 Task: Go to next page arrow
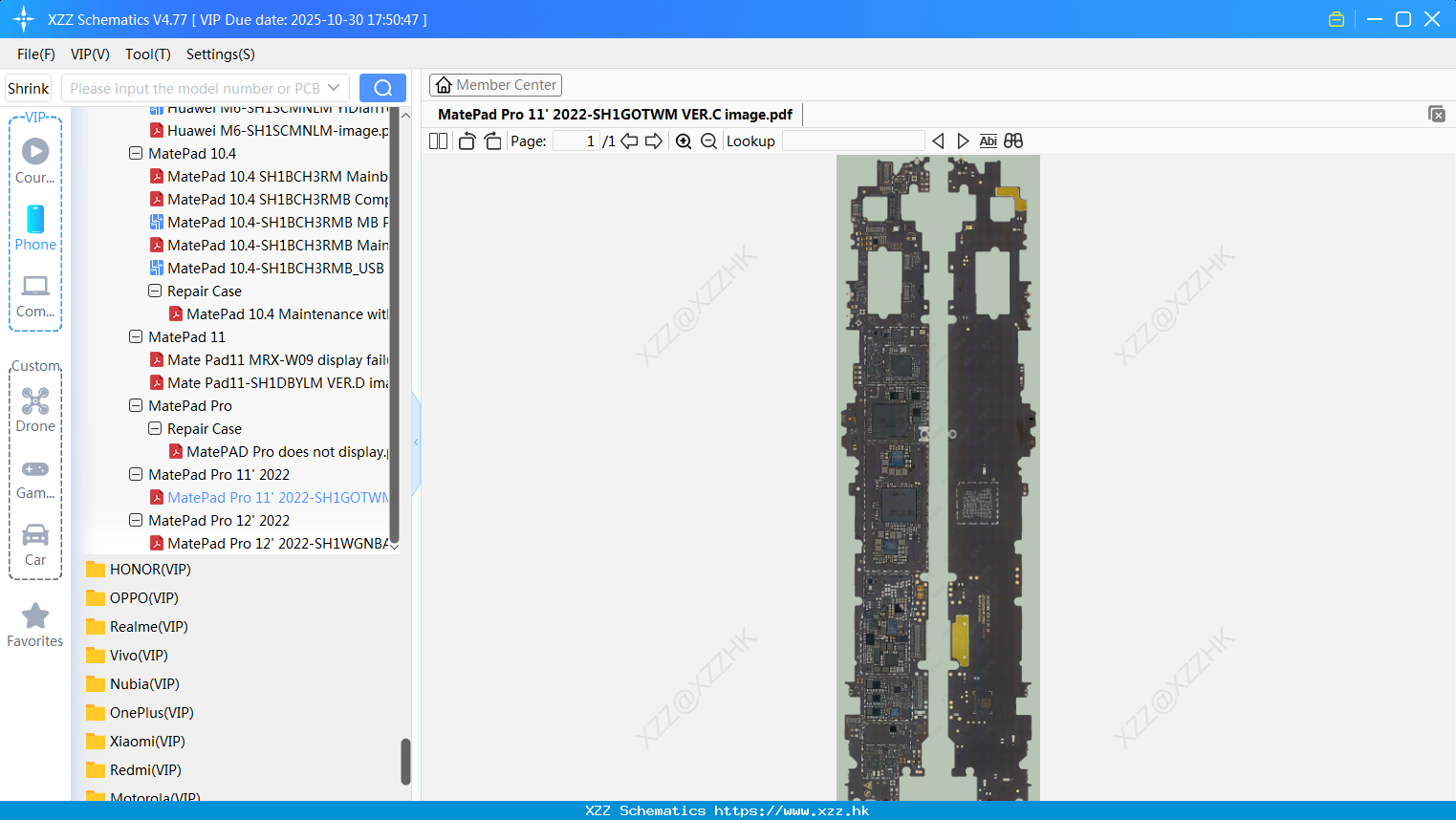654,141
